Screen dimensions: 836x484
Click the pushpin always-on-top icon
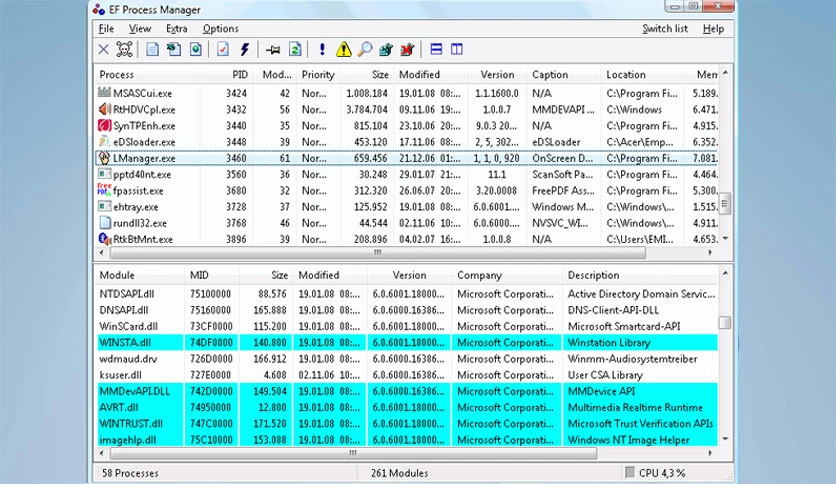[x=273, y=50]
